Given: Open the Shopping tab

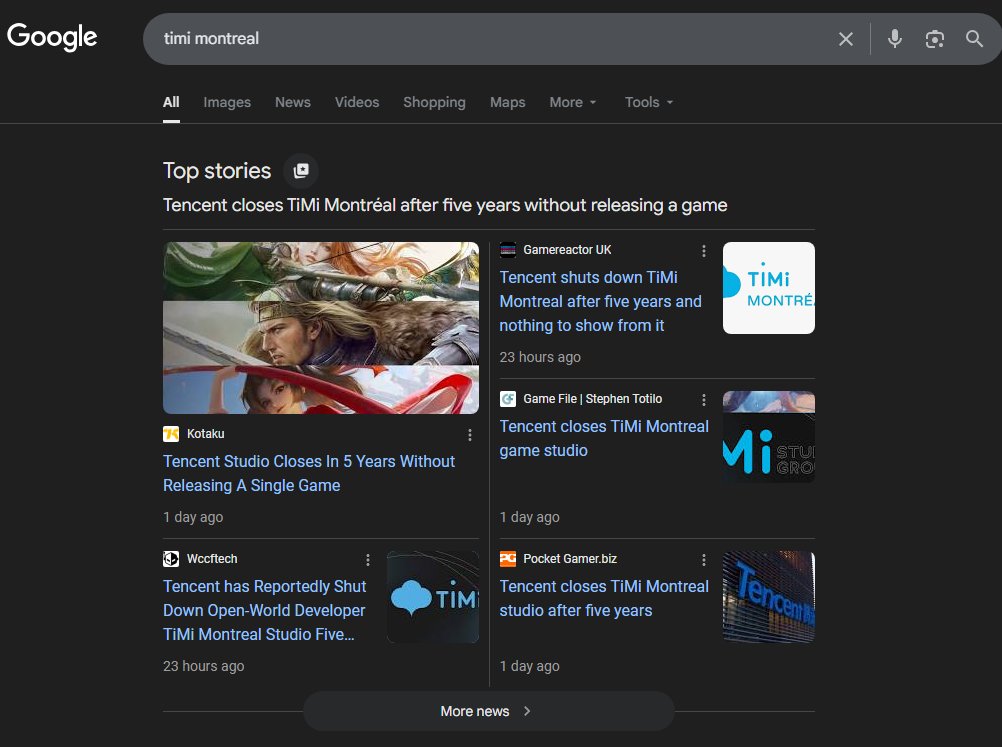Looking at the screenshot, I should 434,102.
